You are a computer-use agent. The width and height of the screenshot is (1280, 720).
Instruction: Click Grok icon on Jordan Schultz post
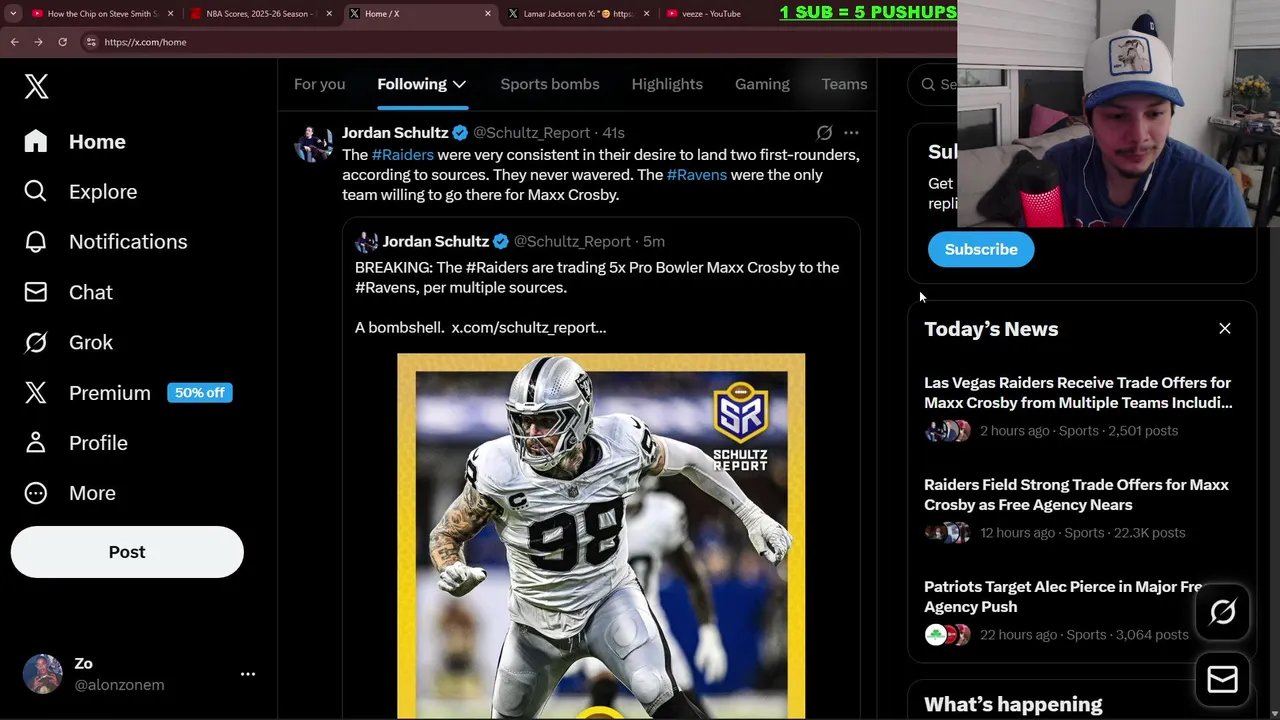(824, 132)
